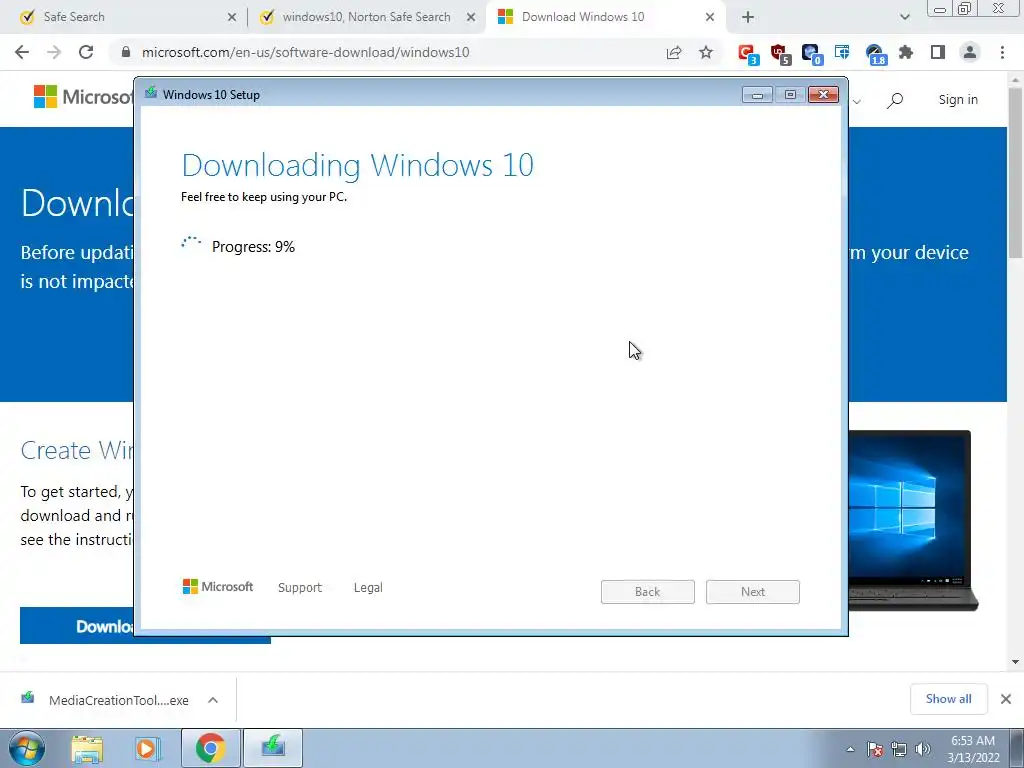Screen dimensions: 1024x768
Task: Click the window-shaped extension icon in toolbar
Action: click(x=842, y=52)
